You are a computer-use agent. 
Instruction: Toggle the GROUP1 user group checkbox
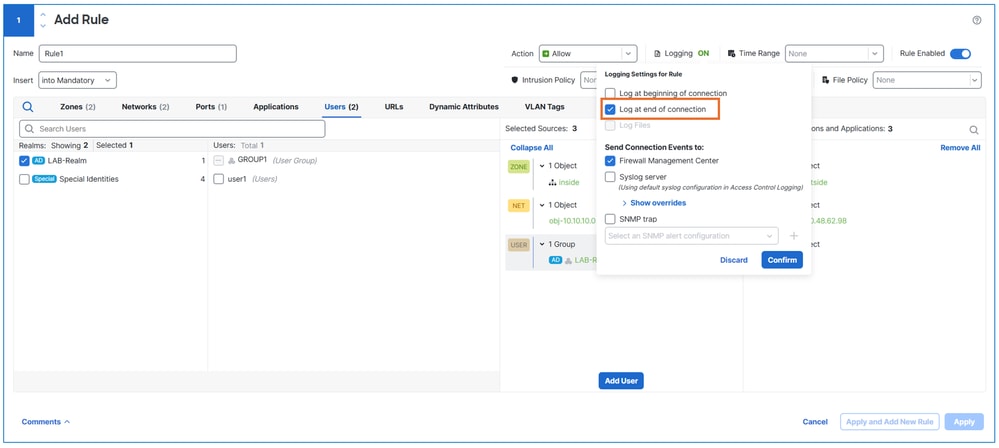[219, 161]
